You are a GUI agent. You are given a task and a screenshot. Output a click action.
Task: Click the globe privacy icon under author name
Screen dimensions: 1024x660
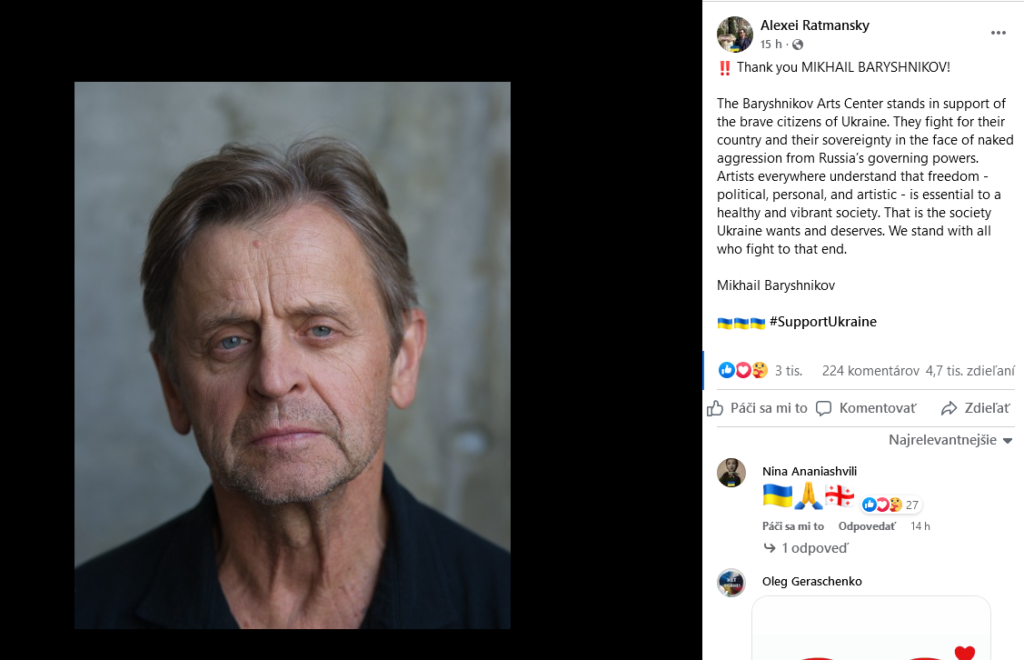click(798, 45)
